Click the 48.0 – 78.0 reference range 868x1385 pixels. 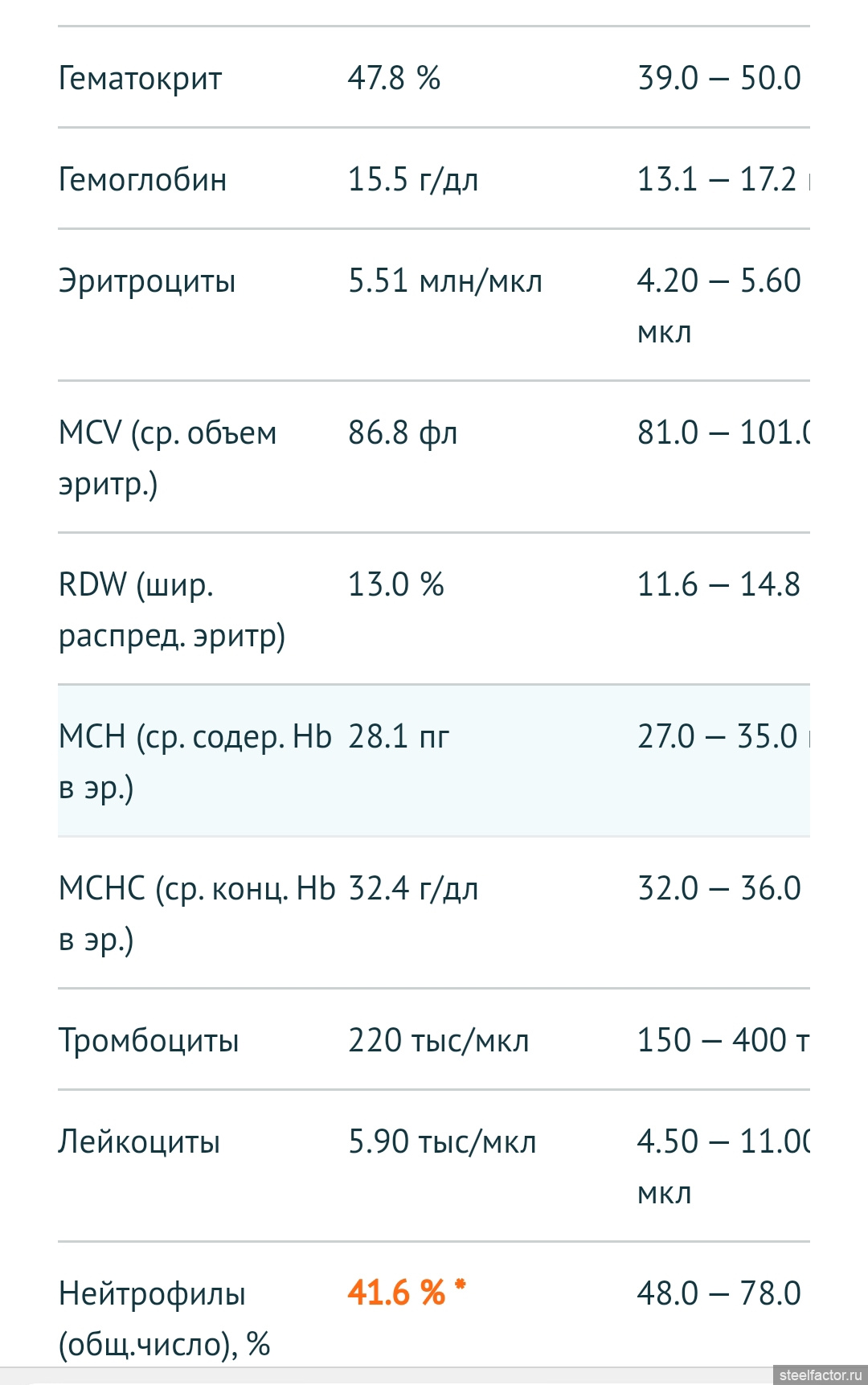click(x=719, y=1293)
